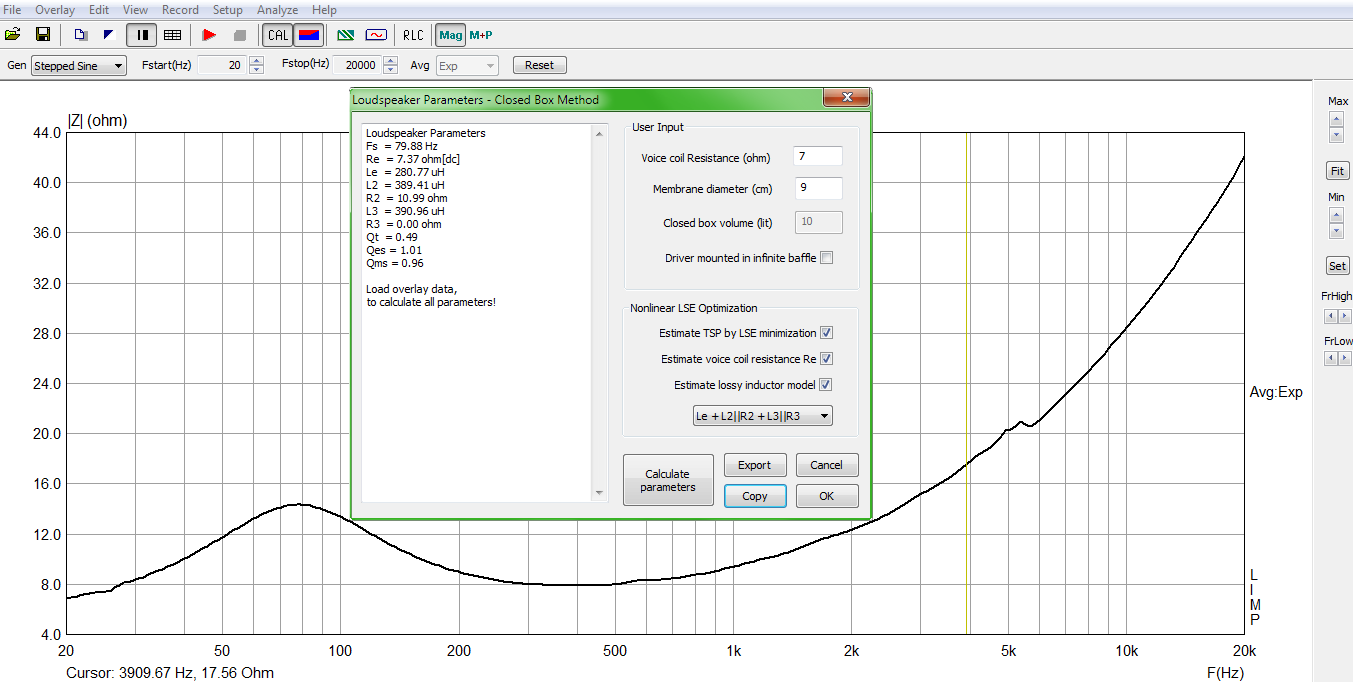Decrease Fstart with the down arrow
The height and width of the screenshot is (682, 1353).
point(256,70)
